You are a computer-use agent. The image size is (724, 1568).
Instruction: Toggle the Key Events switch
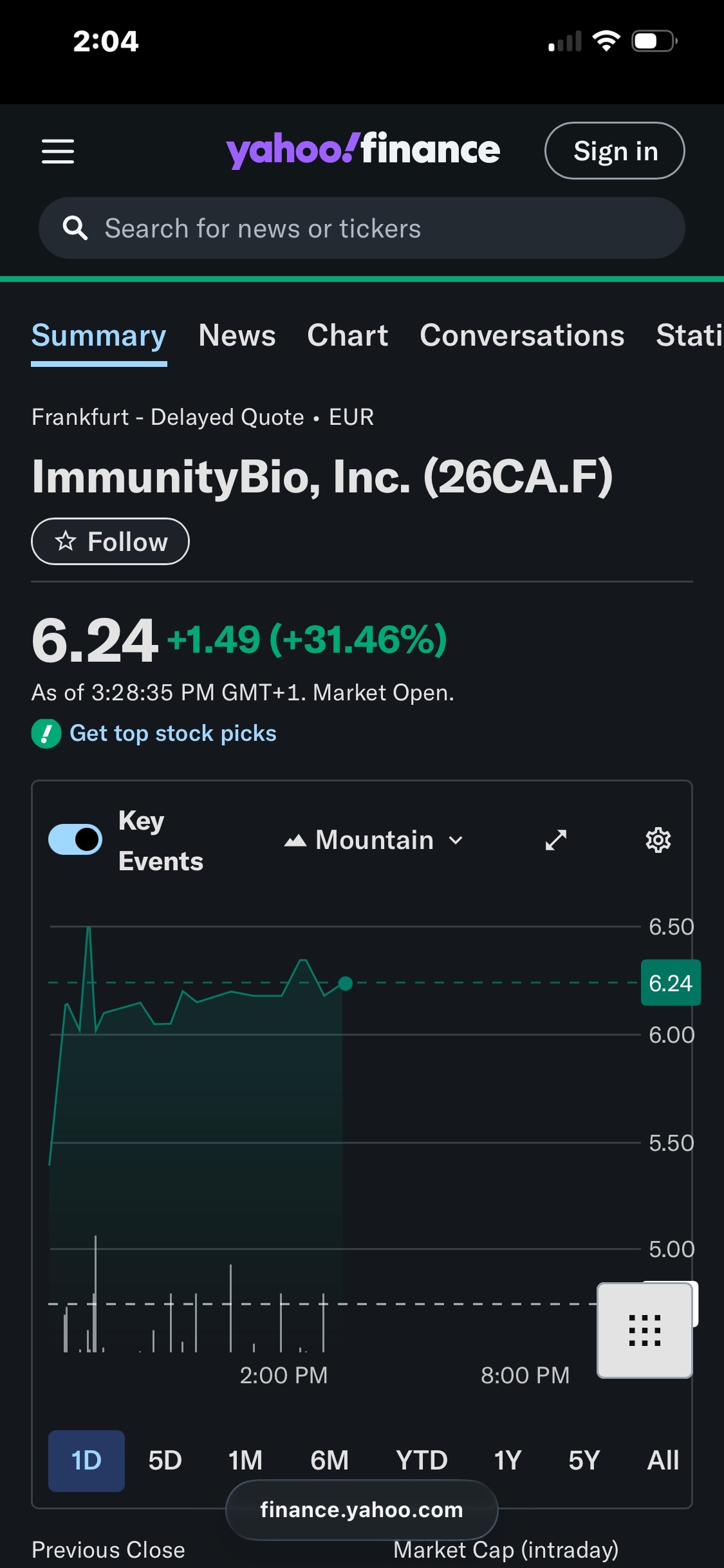pos(75,839)
